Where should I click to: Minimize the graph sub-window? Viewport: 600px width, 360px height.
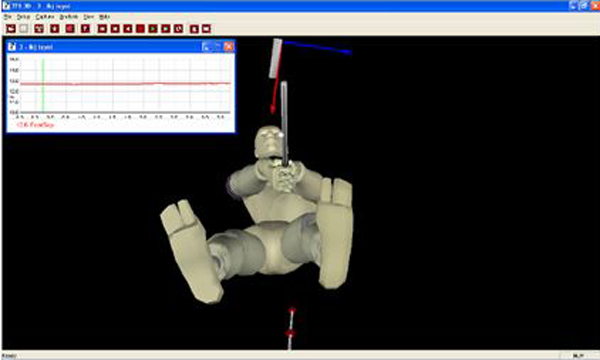tap(206, 47)
